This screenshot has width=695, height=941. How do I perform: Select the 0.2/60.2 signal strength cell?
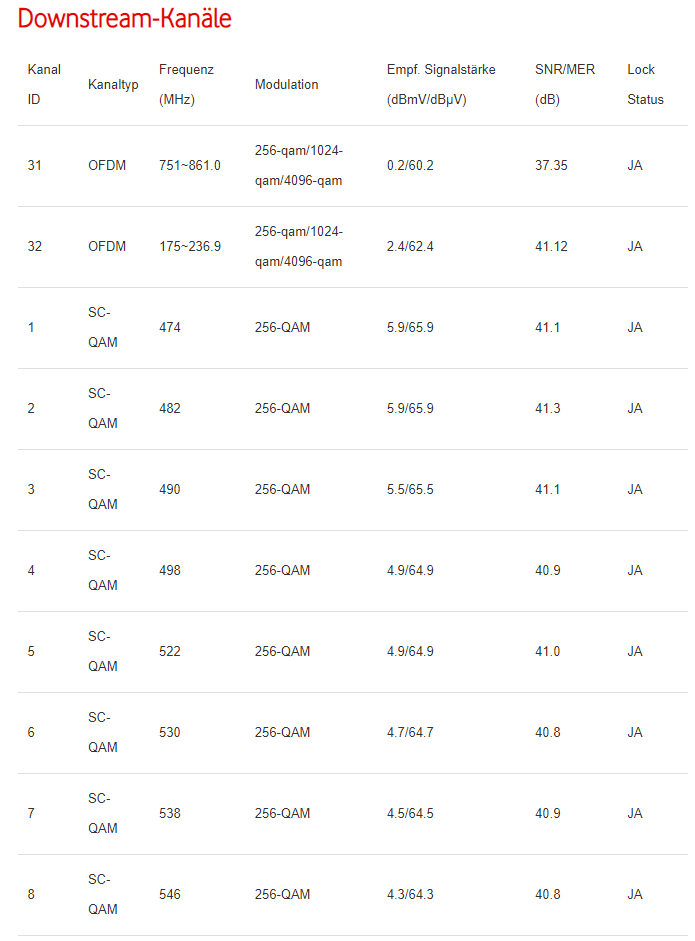coord(410,166)
